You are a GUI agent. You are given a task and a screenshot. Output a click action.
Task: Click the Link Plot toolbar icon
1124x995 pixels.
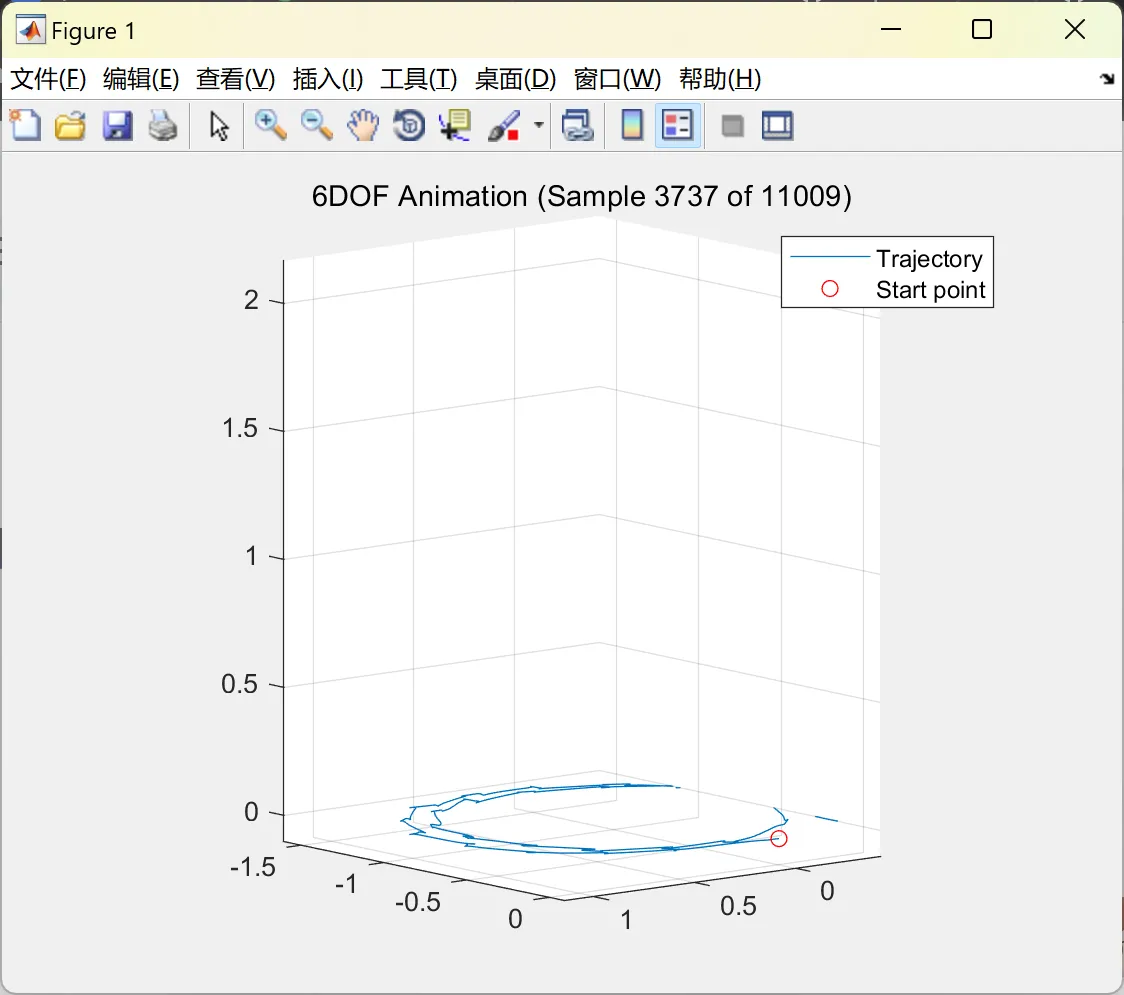578,125
